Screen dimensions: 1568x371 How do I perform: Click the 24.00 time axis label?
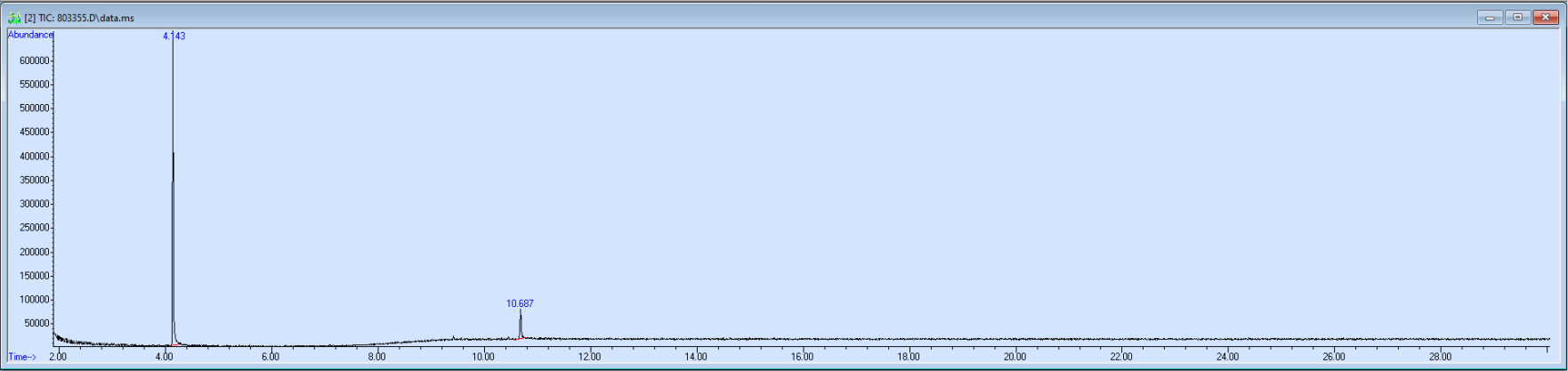[1227, 357]
